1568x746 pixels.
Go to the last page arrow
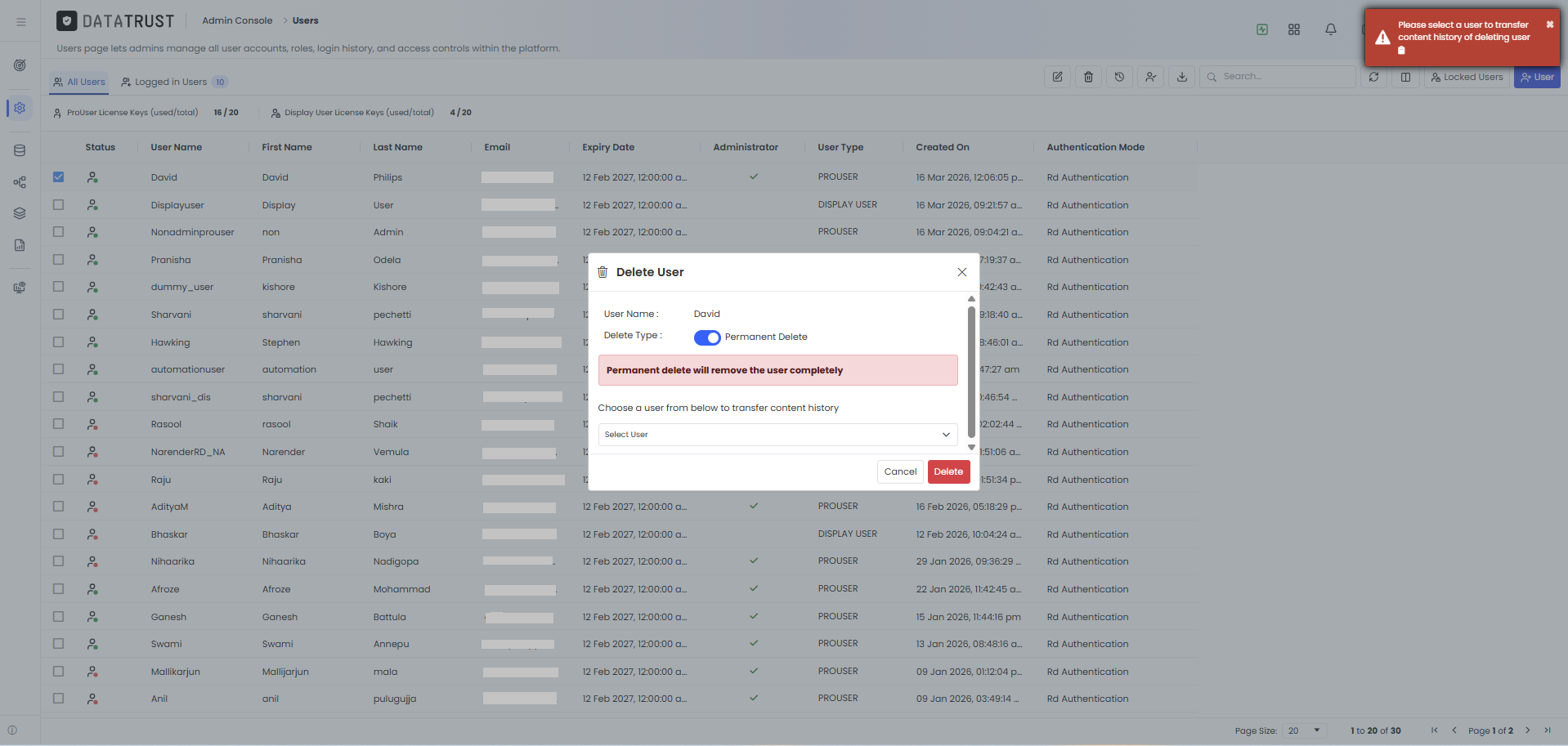1548,730
